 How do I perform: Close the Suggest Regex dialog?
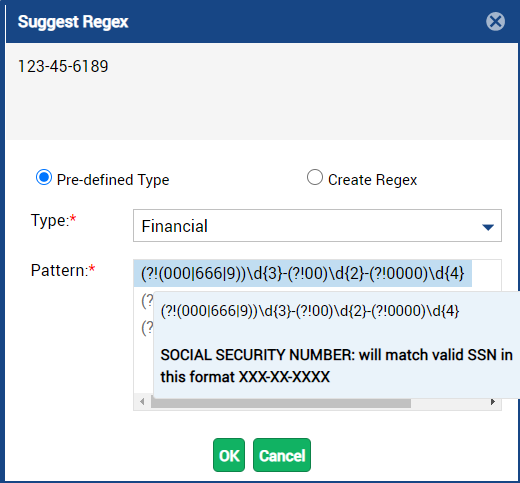click(x=495, y=22)
